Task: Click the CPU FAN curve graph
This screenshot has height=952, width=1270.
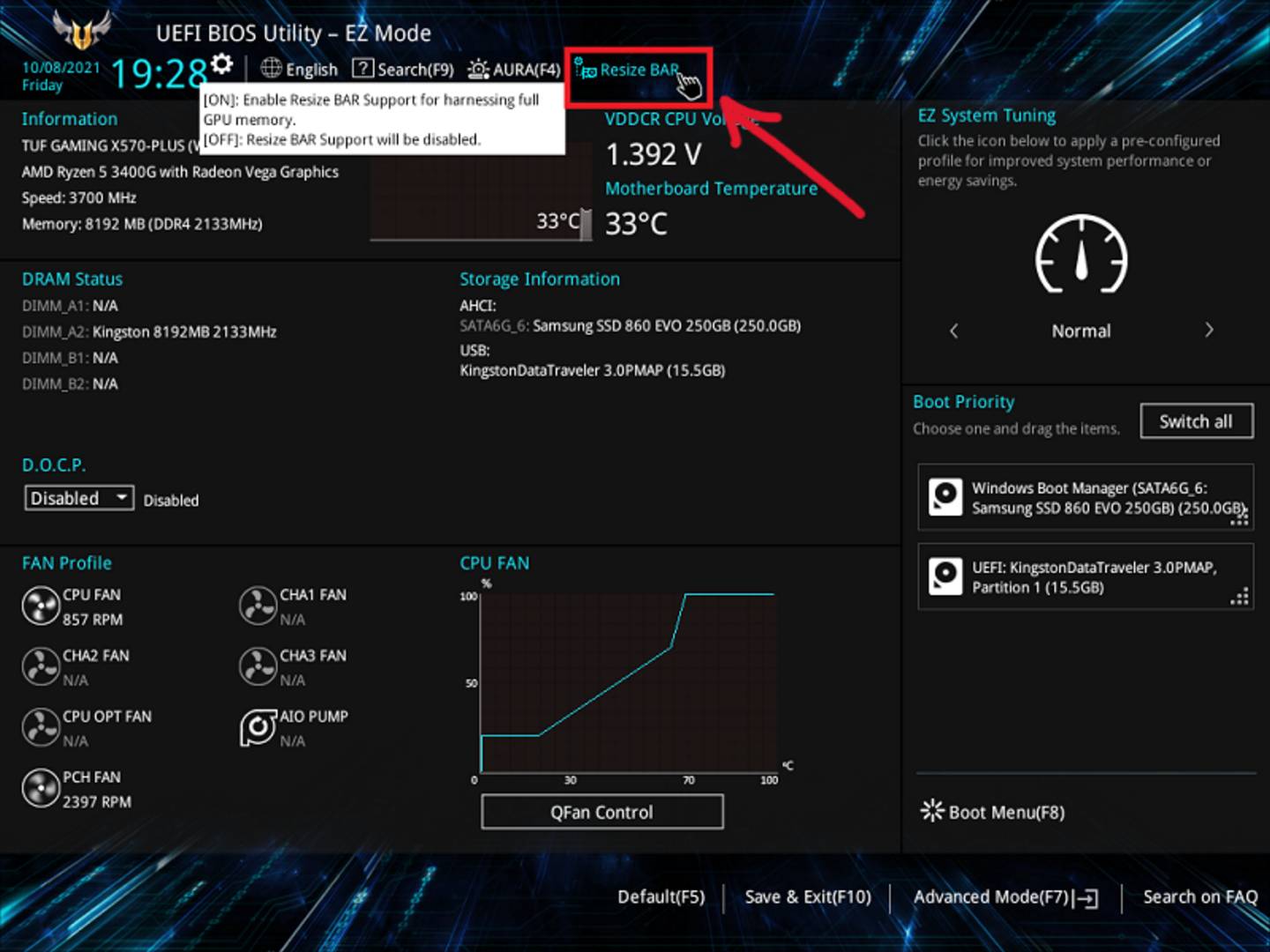Action: click(629, 683)
